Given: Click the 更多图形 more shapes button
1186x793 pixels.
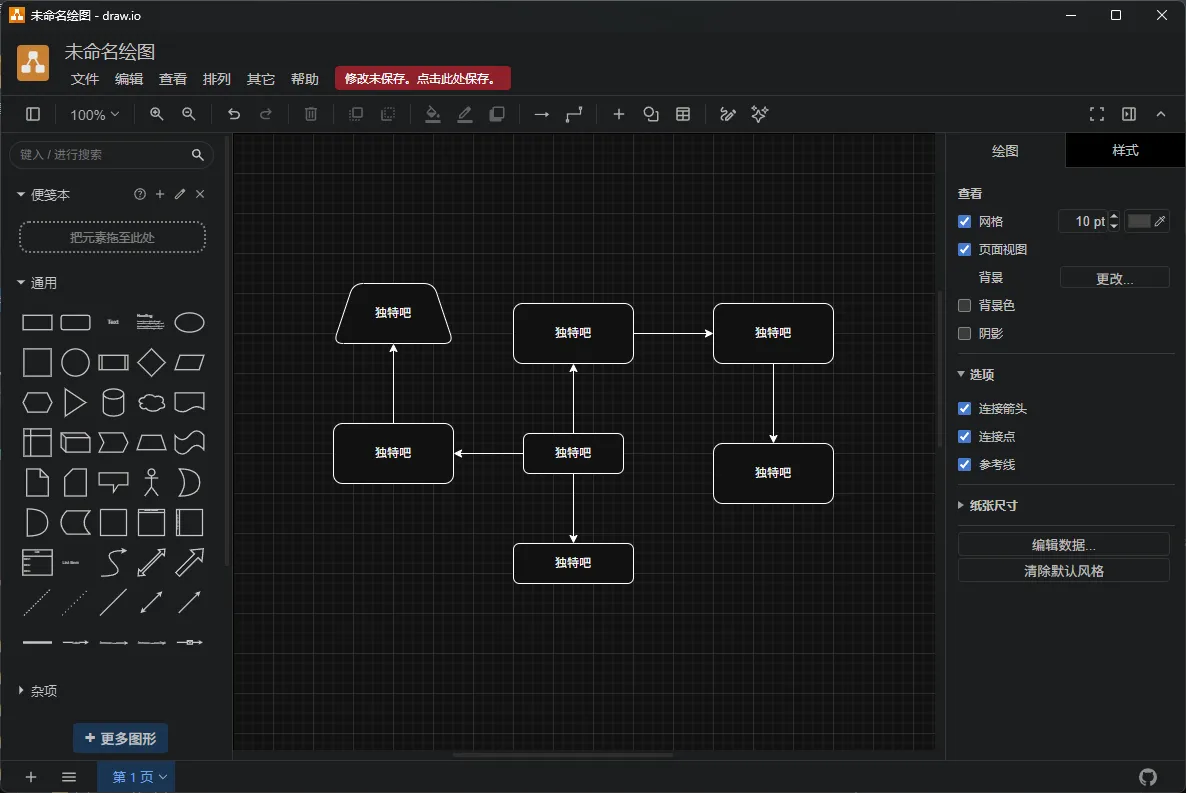Looking at the screenshot, I should pos(120,739).
